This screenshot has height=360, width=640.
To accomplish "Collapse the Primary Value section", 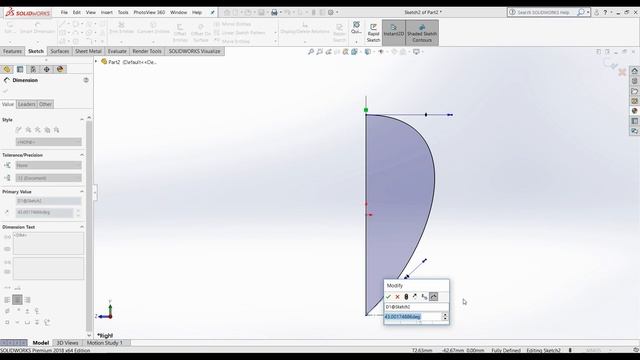I will (x=82, y=191).
